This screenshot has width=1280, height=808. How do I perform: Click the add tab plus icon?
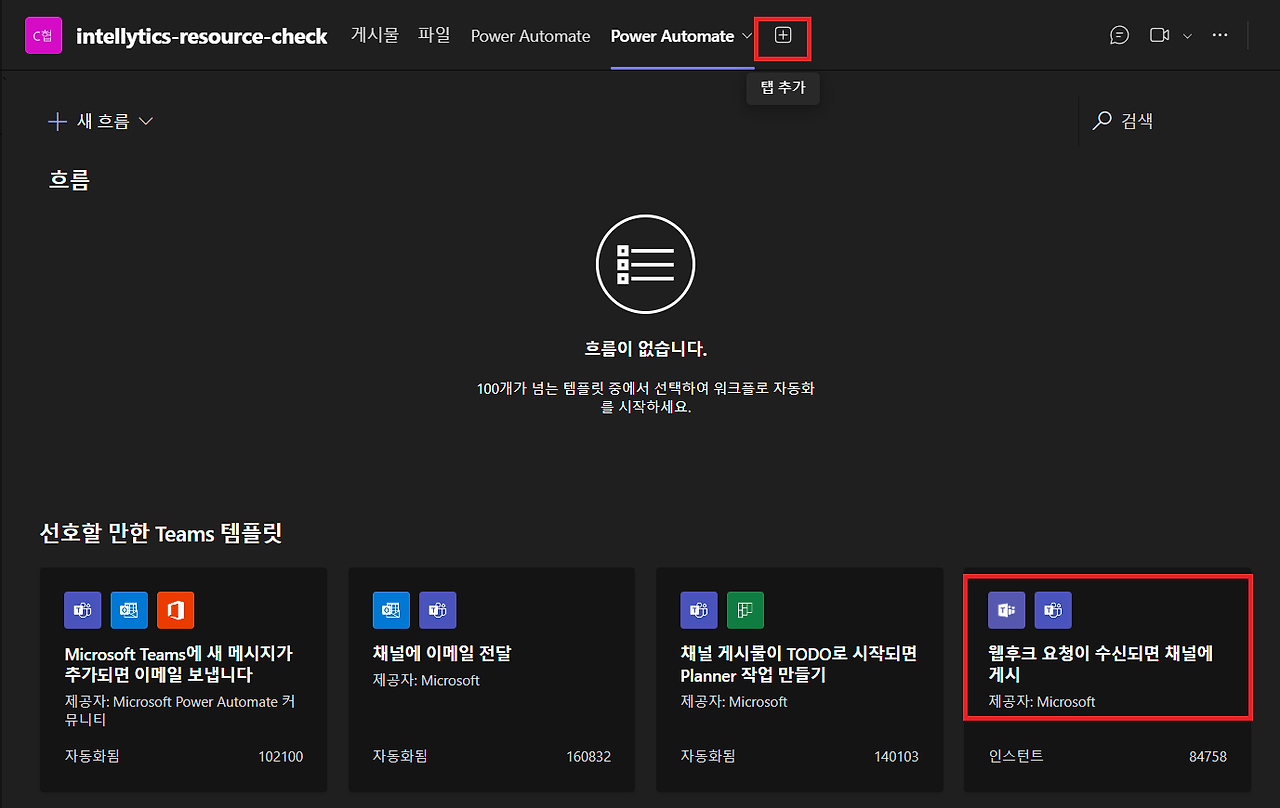pyautogui.click(x=783, y=36)
